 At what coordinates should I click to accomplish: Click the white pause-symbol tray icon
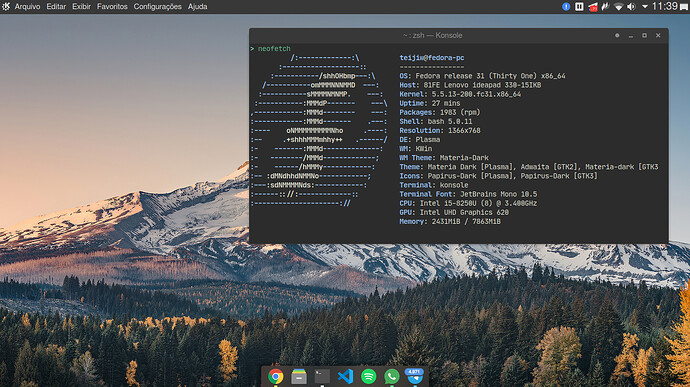pyautogui.click(x=579, y=7)
